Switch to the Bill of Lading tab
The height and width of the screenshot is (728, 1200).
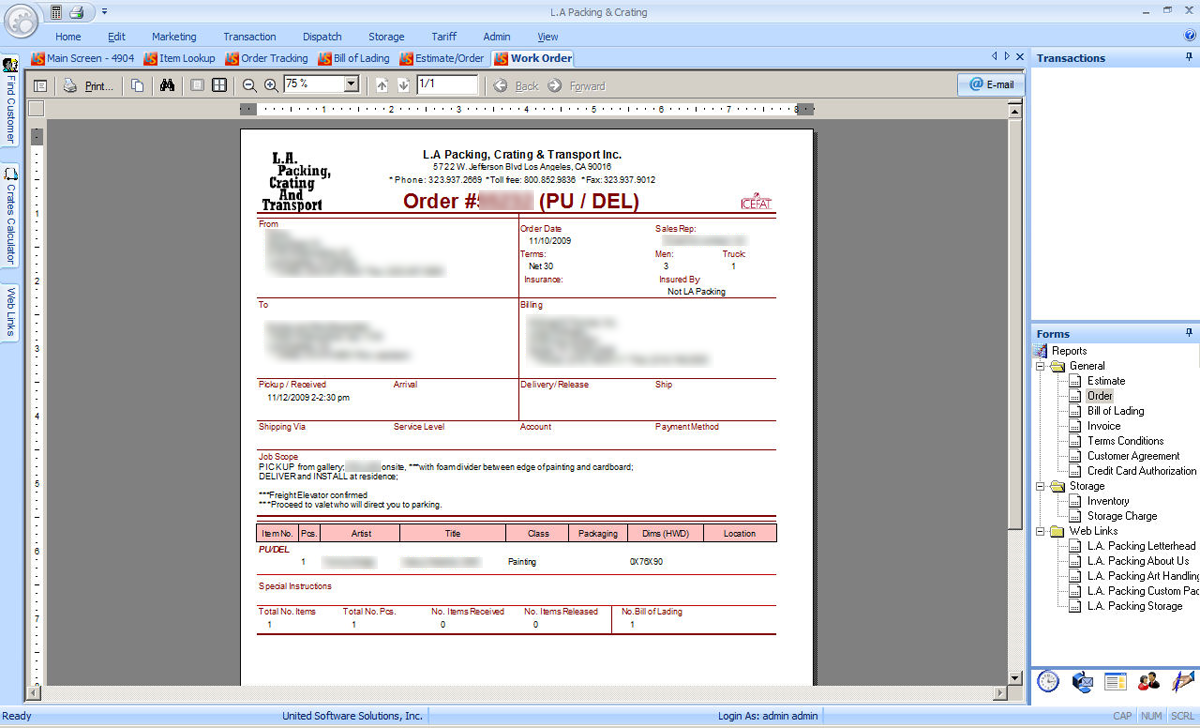(x=354, y=58)
